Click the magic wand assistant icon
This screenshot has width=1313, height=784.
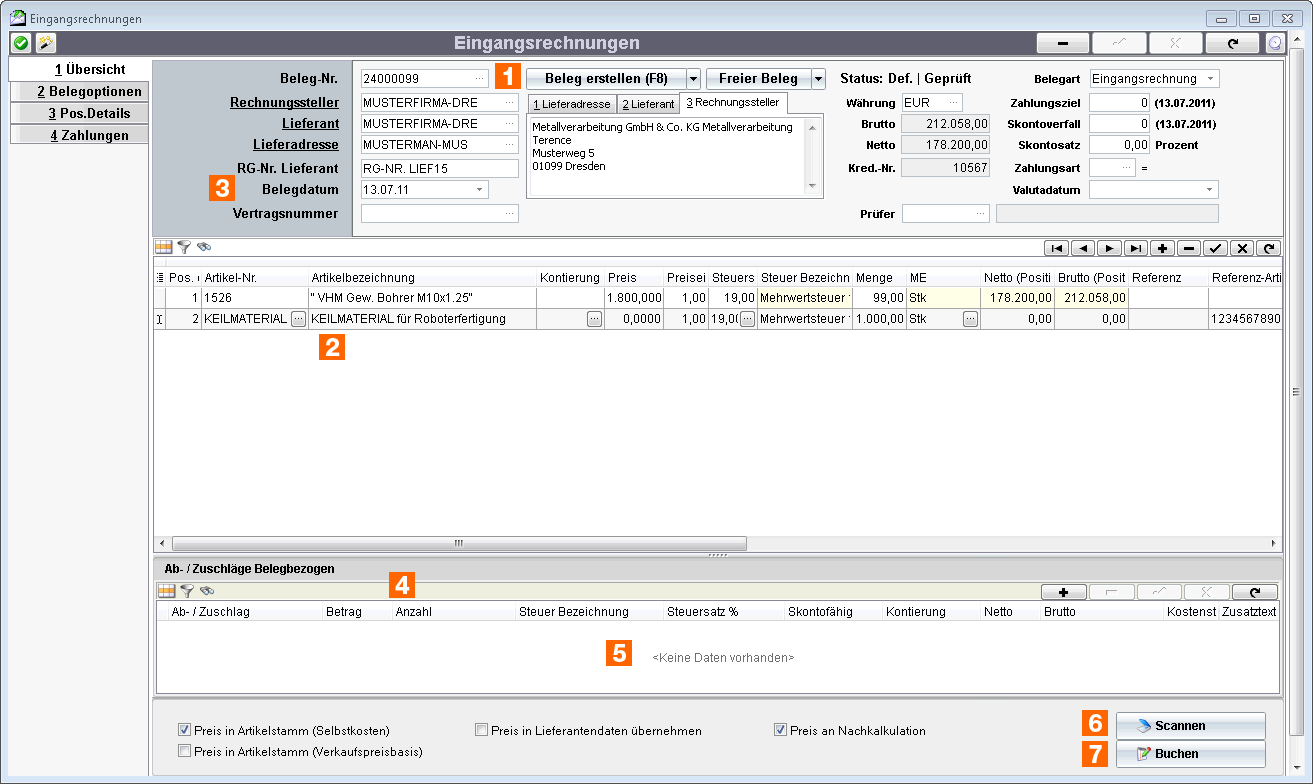46,43
